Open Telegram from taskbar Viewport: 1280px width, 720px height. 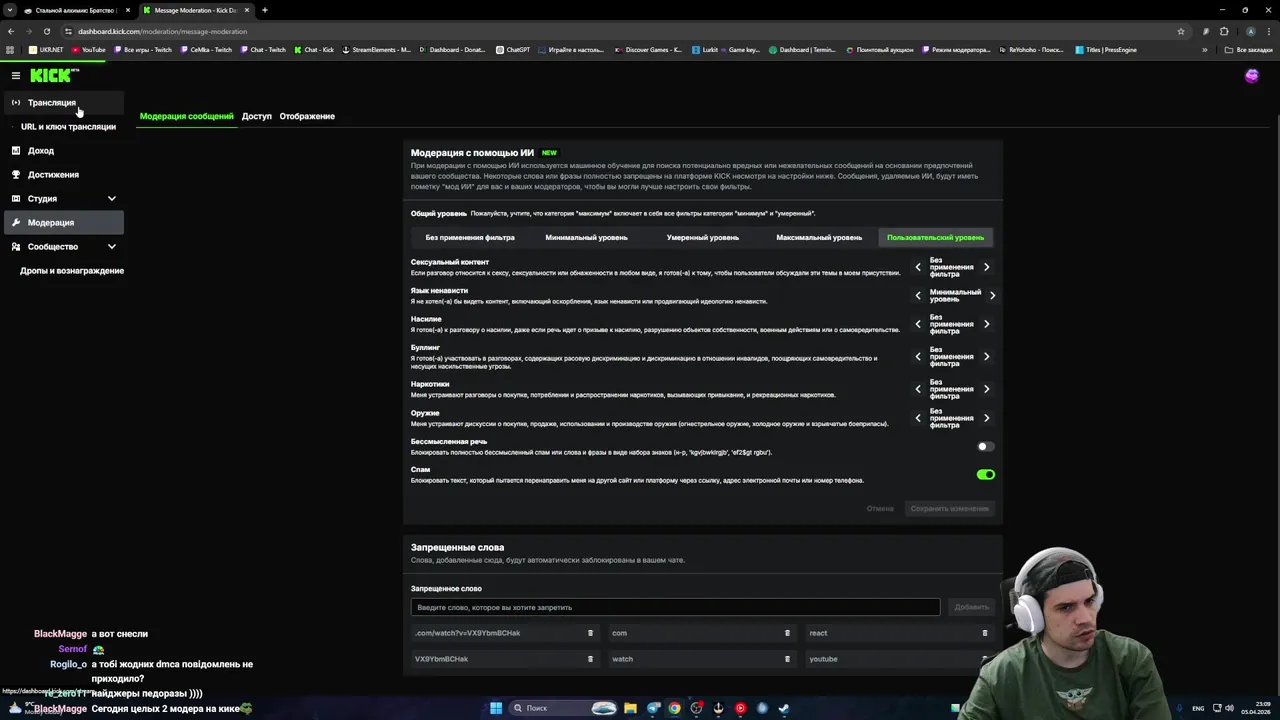(653, 708)
